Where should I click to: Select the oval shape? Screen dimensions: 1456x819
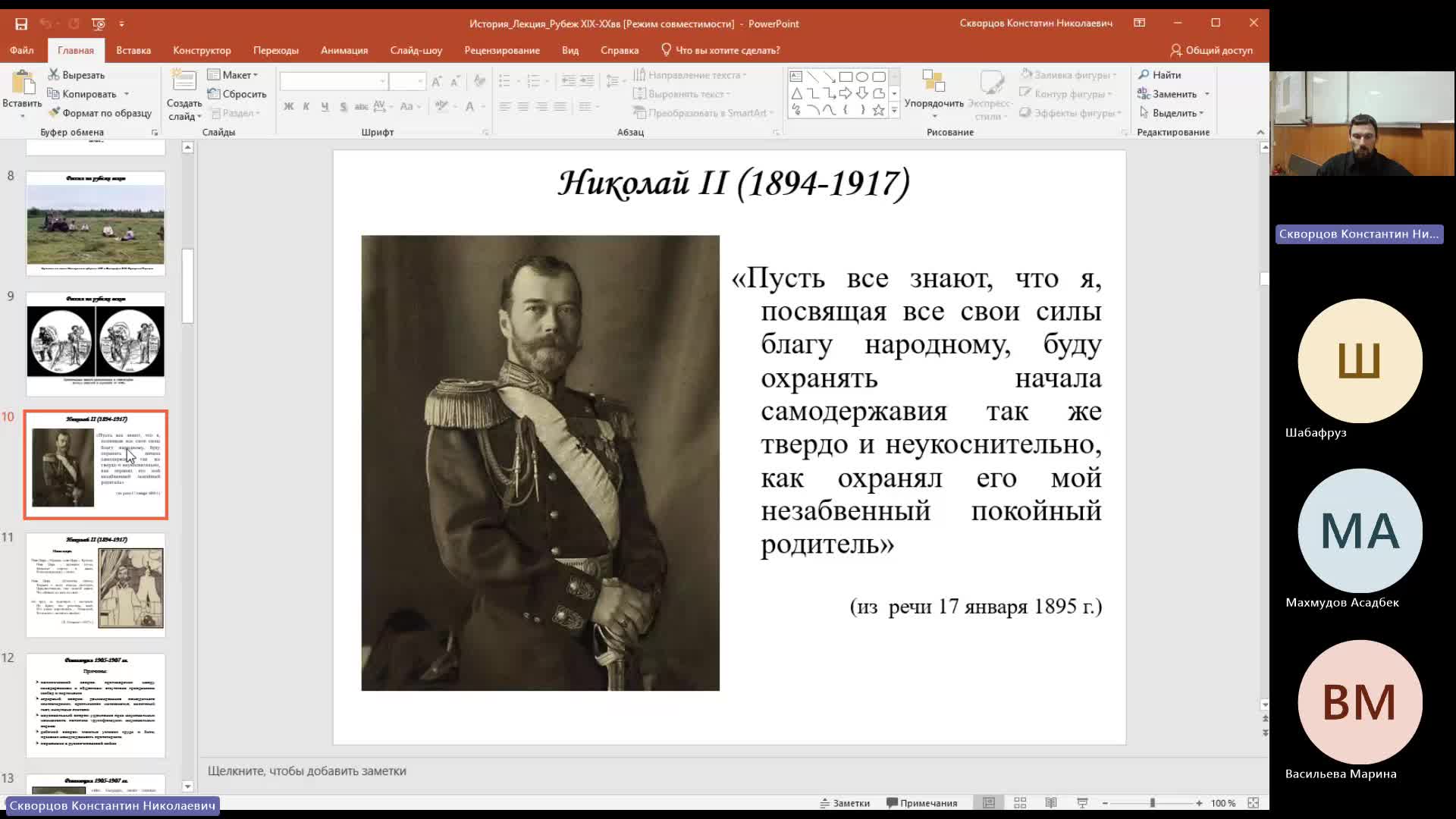[x=862, y=77]
